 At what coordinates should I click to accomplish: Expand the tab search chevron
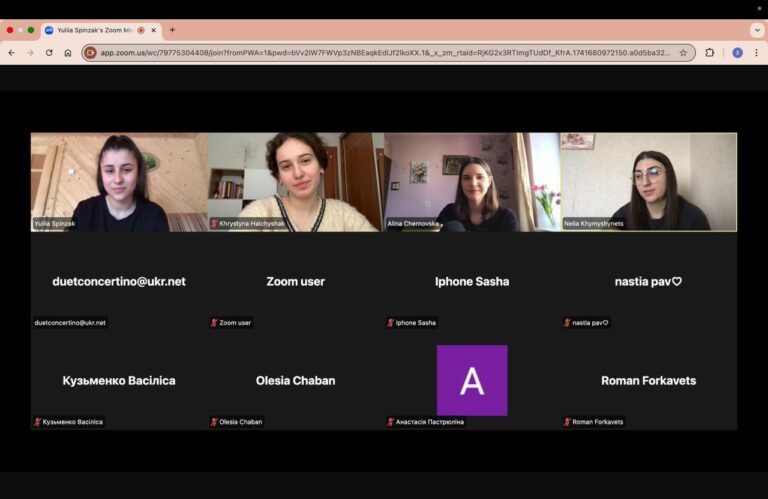point(757,30)
